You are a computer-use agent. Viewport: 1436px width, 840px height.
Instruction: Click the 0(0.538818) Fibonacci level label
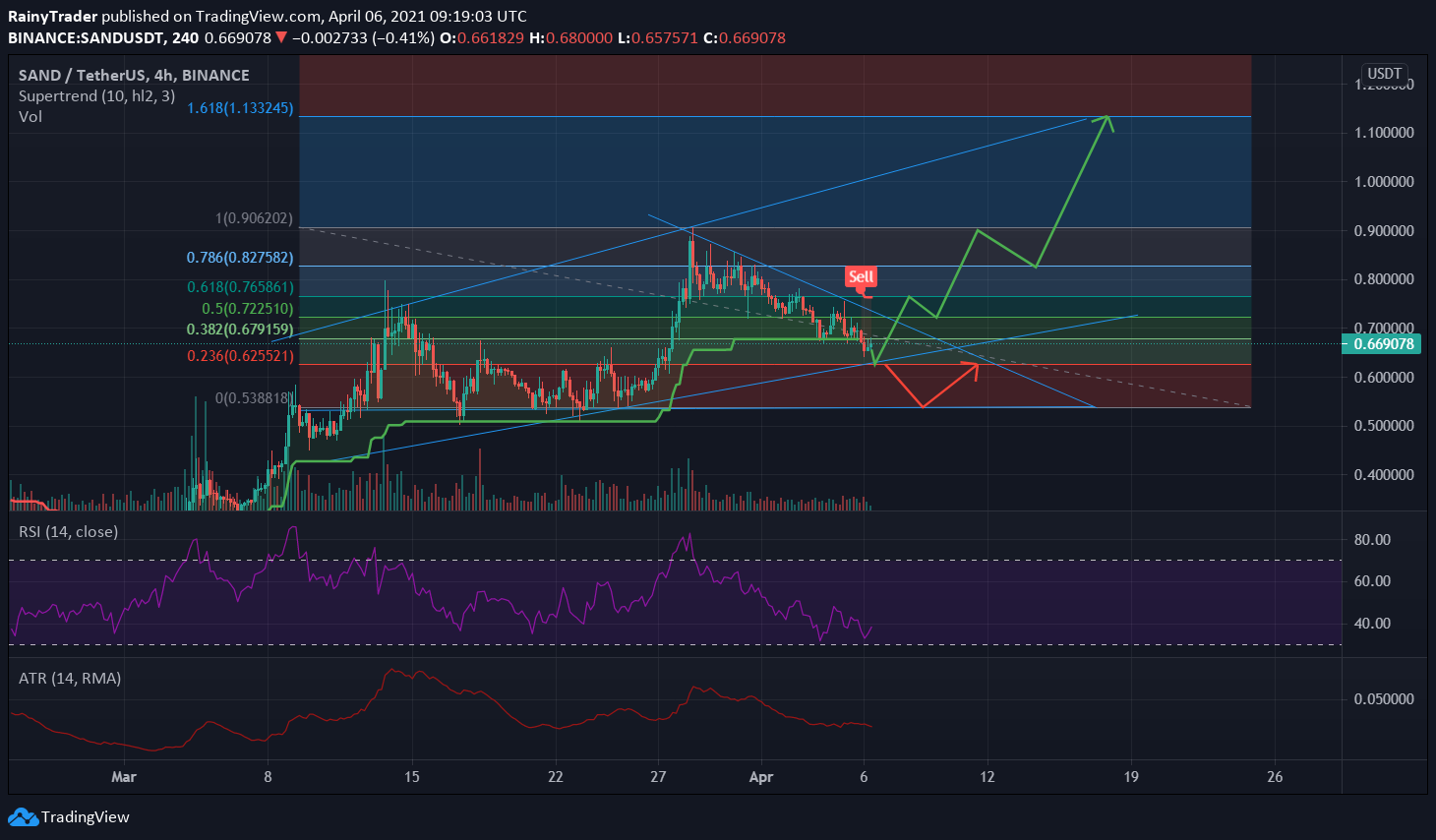click(x=254, y=398)
